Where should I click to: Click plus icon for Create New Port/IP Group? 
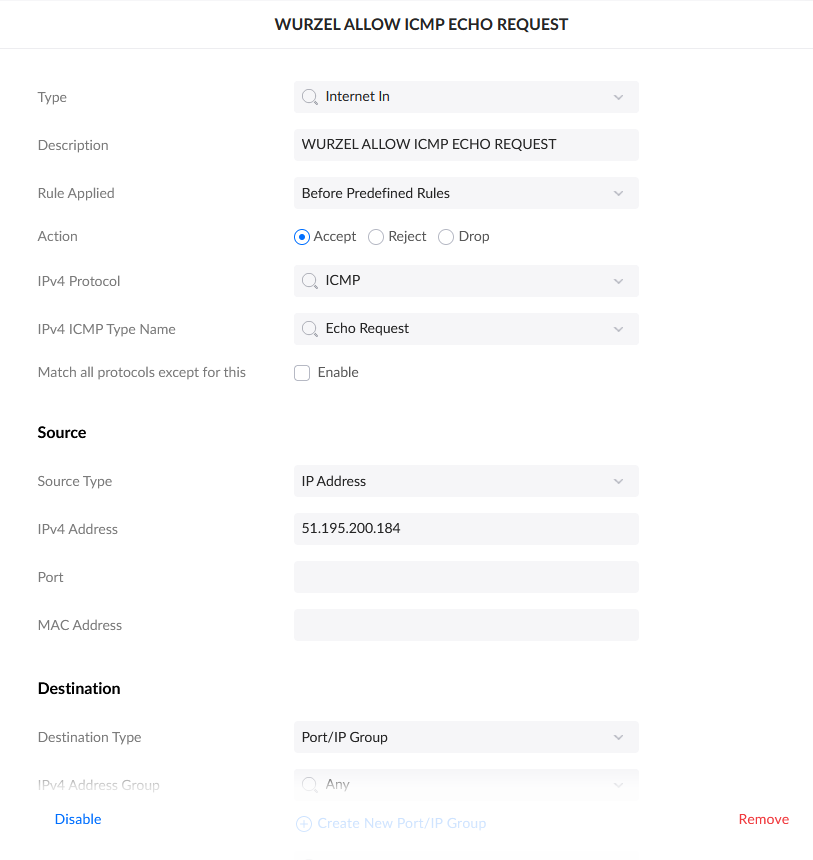(304, 824)
